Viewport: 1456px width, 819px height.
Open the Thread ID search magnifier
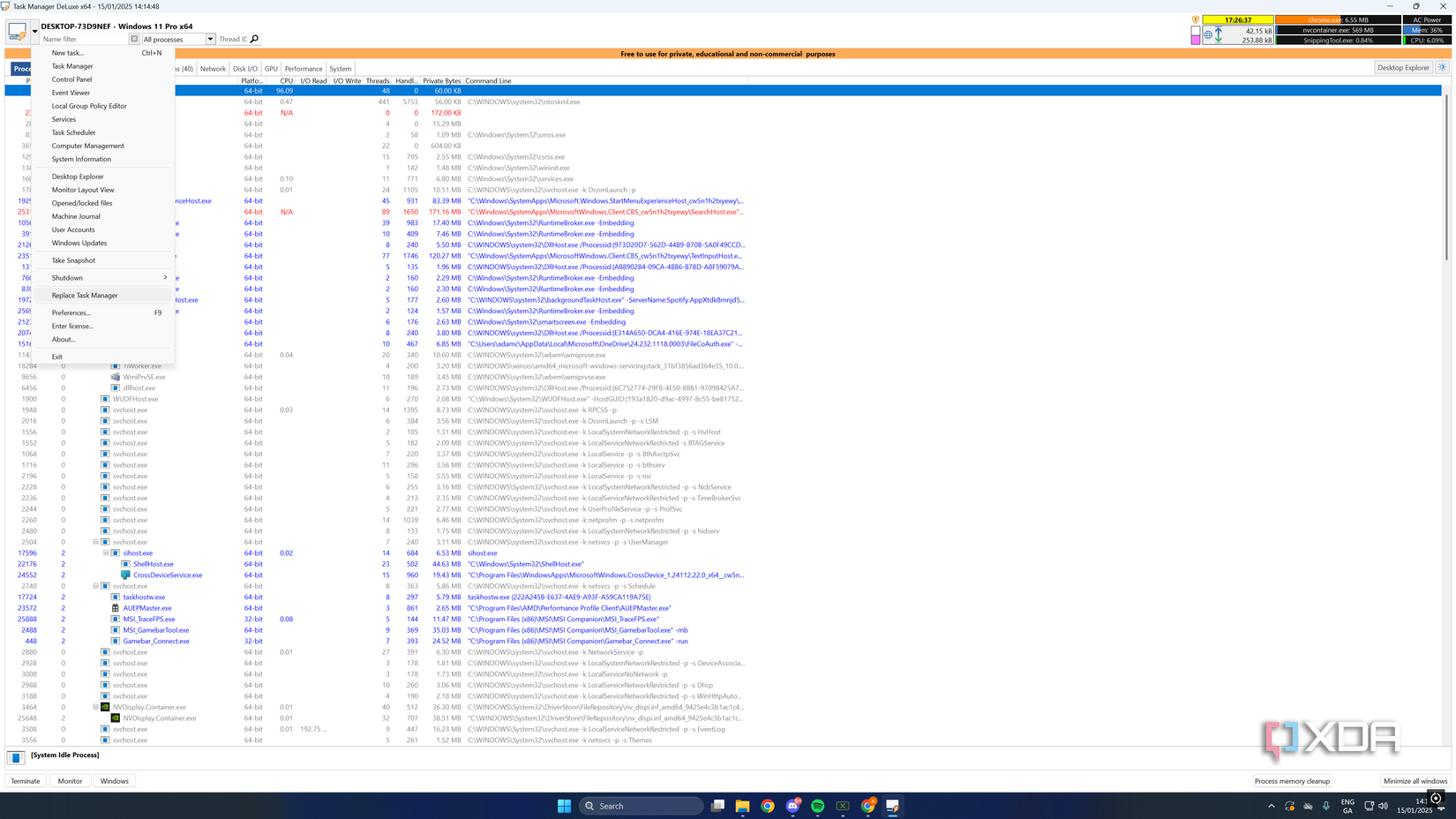point(253,39)
